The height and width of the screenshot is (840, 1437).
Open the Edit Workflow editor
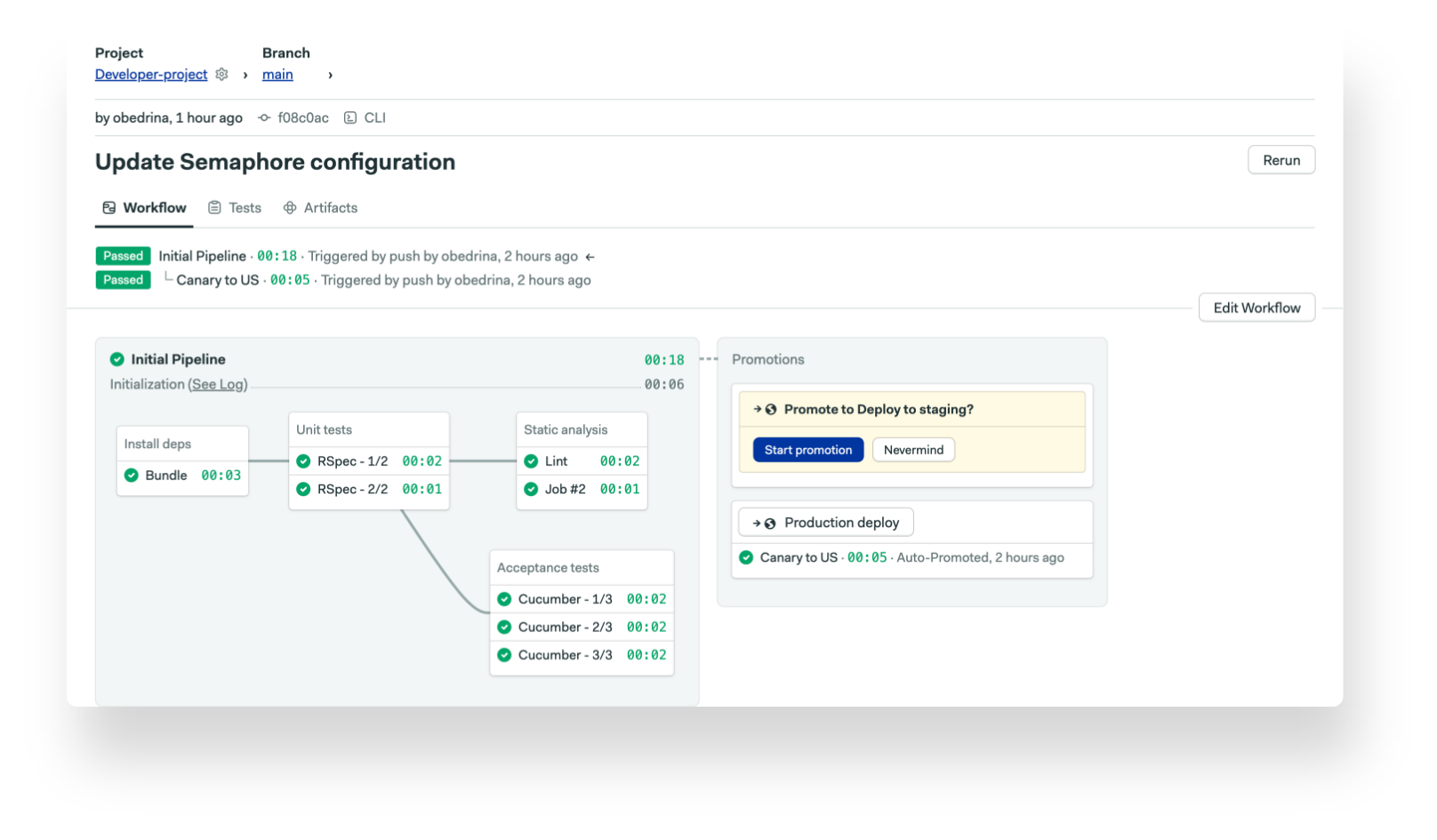[x=1256, y=308]
